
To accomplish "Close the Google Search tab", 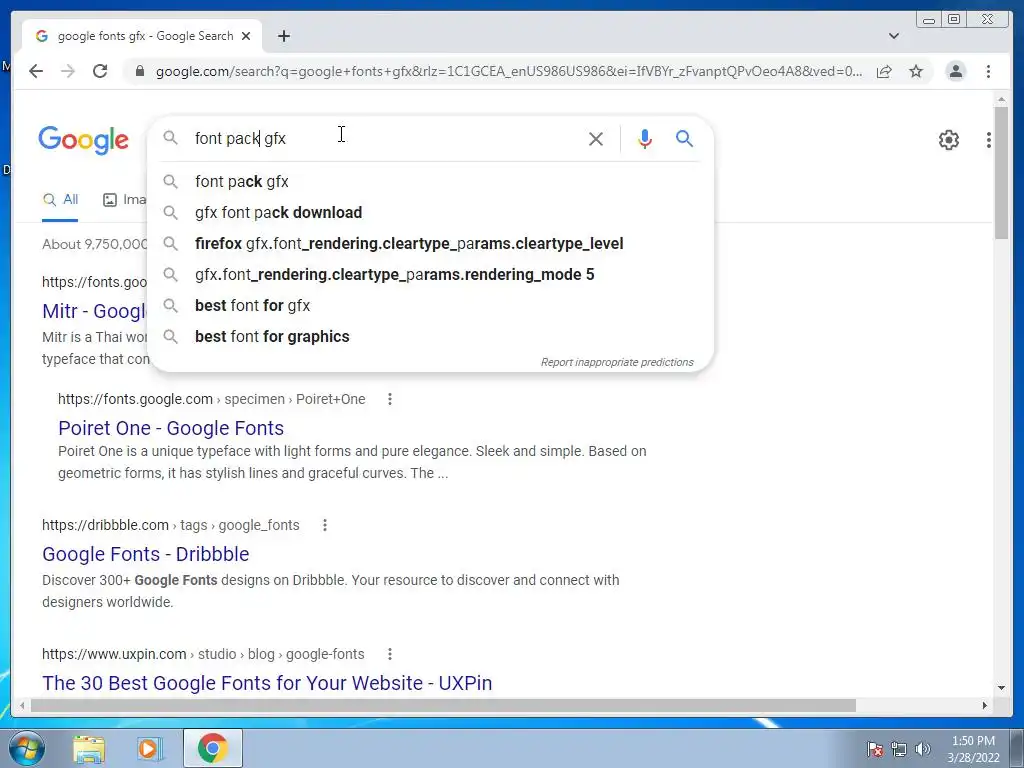I will tap(246, 37).
